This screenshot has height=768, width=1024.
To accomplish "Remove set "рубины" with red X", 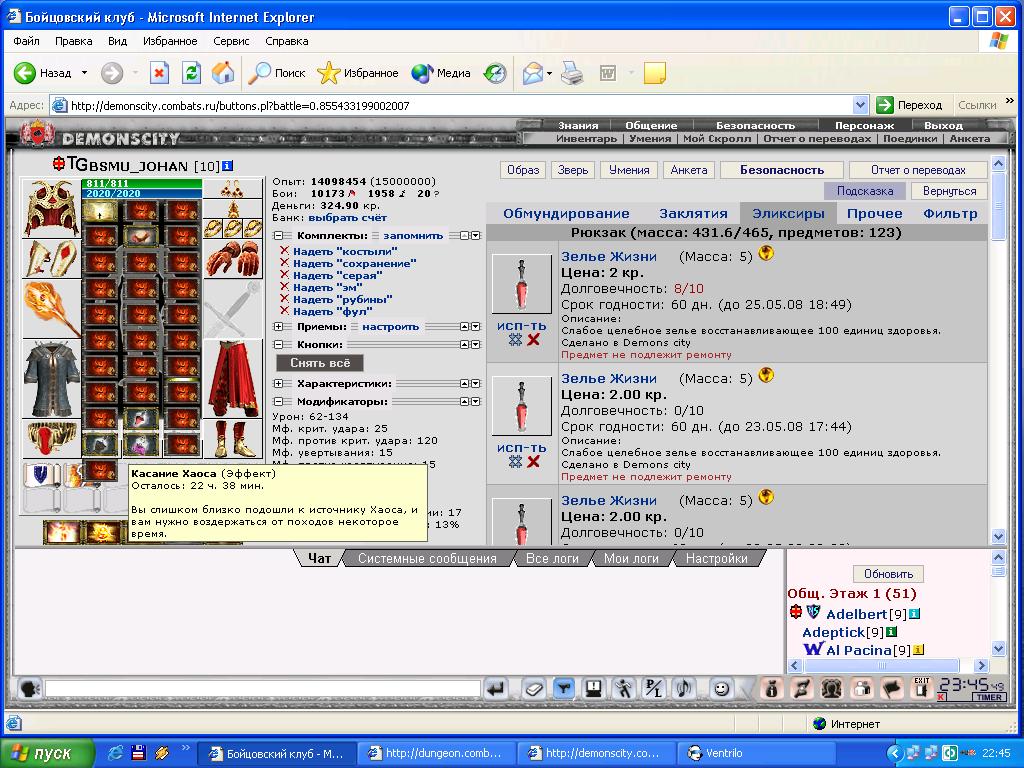I will [x=284, y=299].
